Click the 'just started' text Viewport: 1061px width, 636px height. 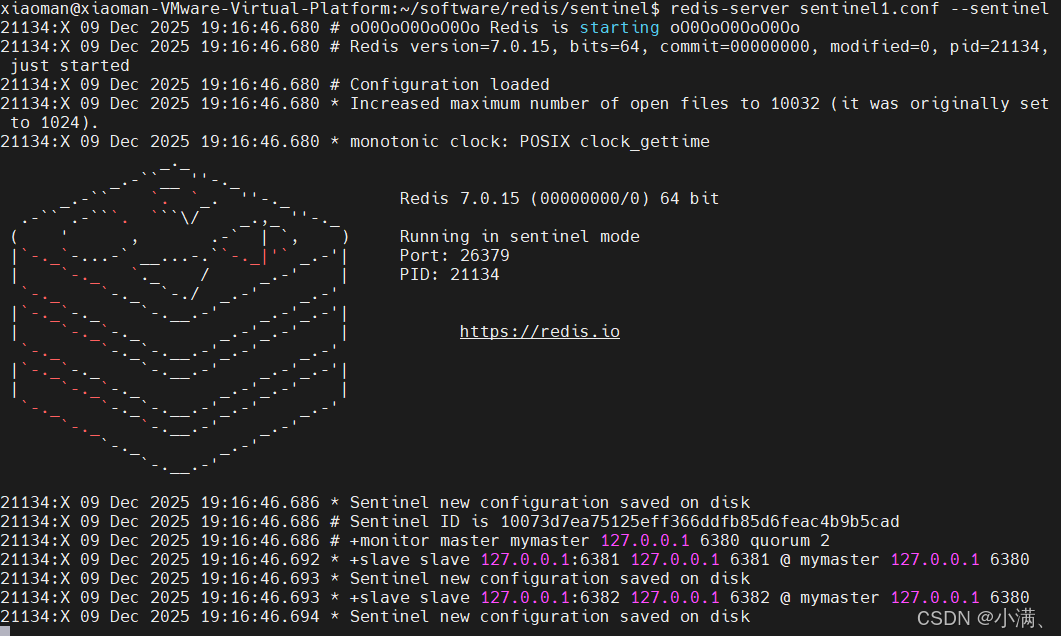[x=70, y=66]
